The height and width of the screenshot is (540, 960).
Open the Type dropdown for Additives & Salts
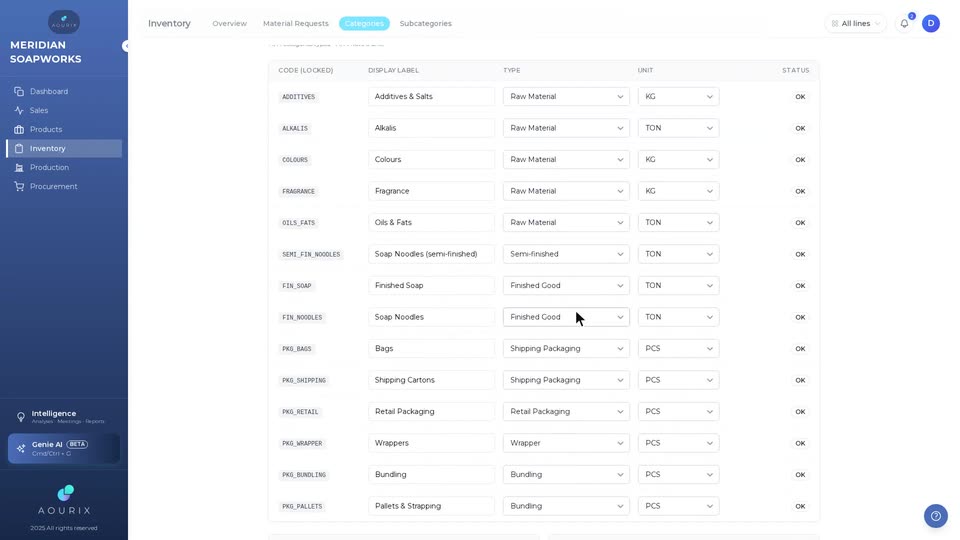click(x=566, y=97)
